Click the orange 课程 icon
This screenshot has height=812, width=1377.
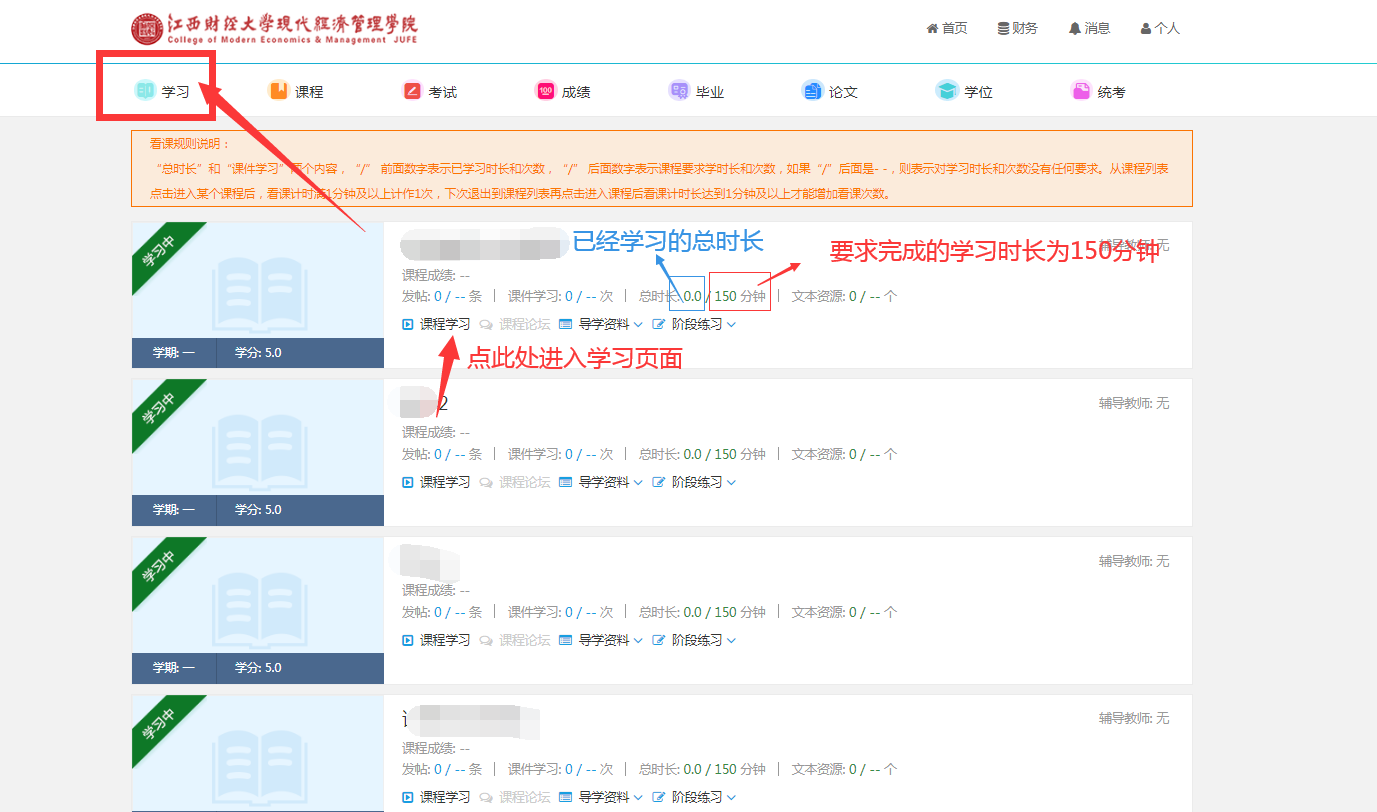[279, 91]
